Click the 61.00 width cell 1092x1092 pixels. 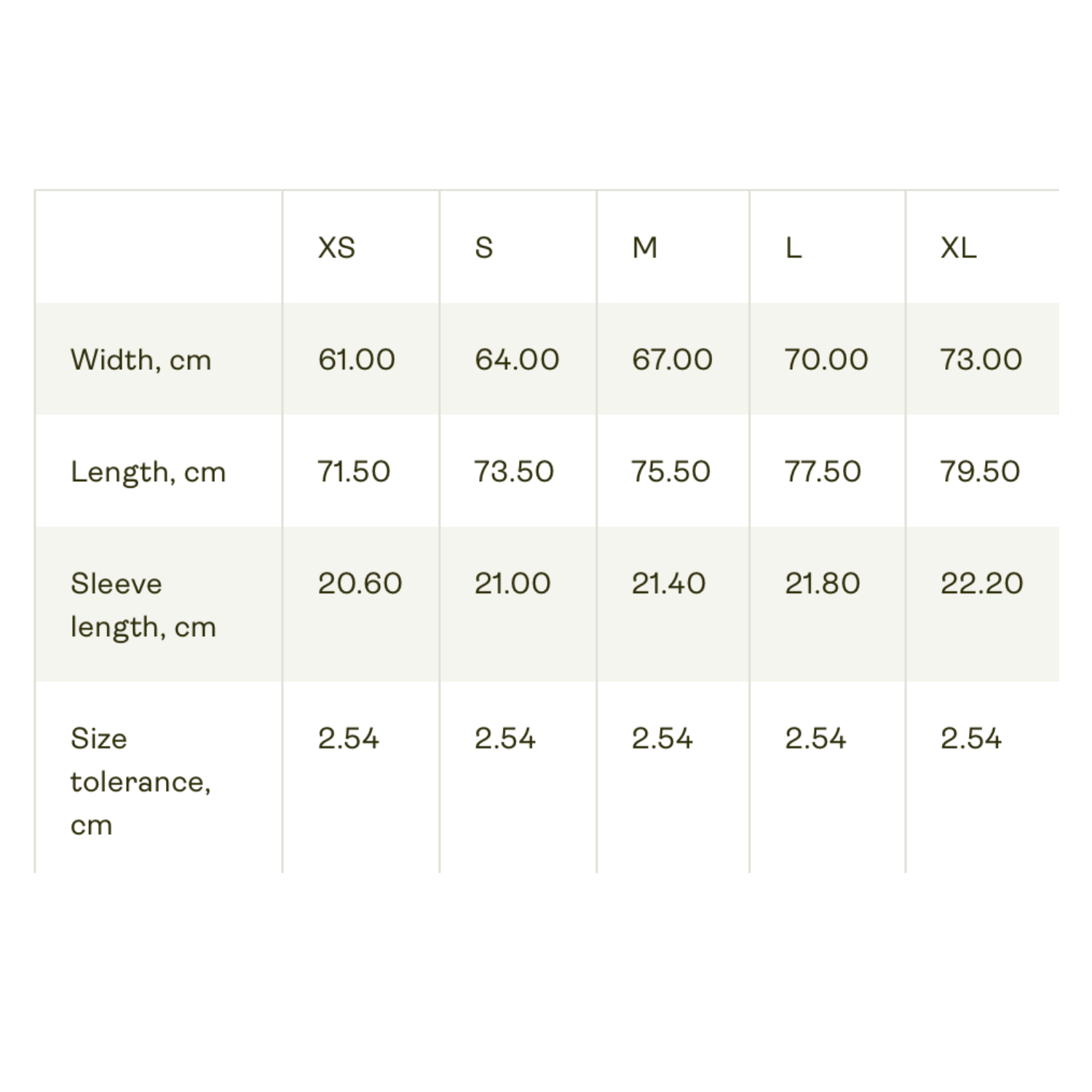coord(357,360)
